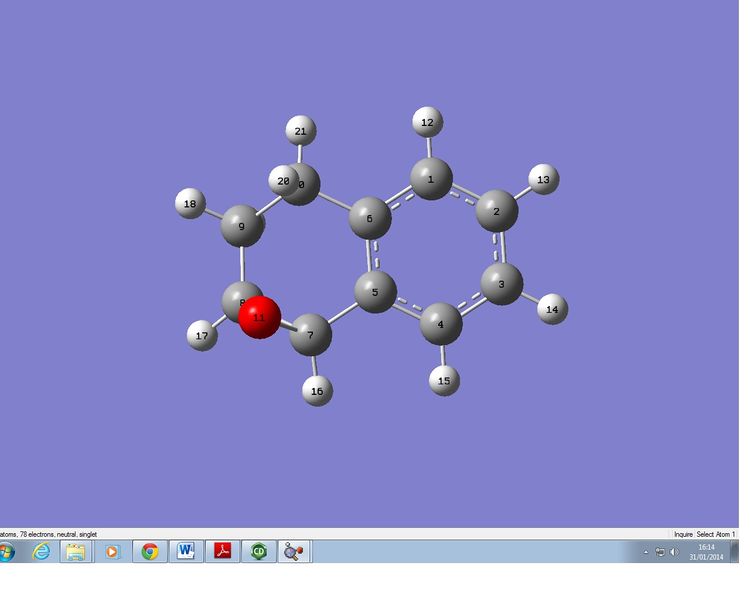
Task: Select hydrogen atom 18
Action: (190, 203)
